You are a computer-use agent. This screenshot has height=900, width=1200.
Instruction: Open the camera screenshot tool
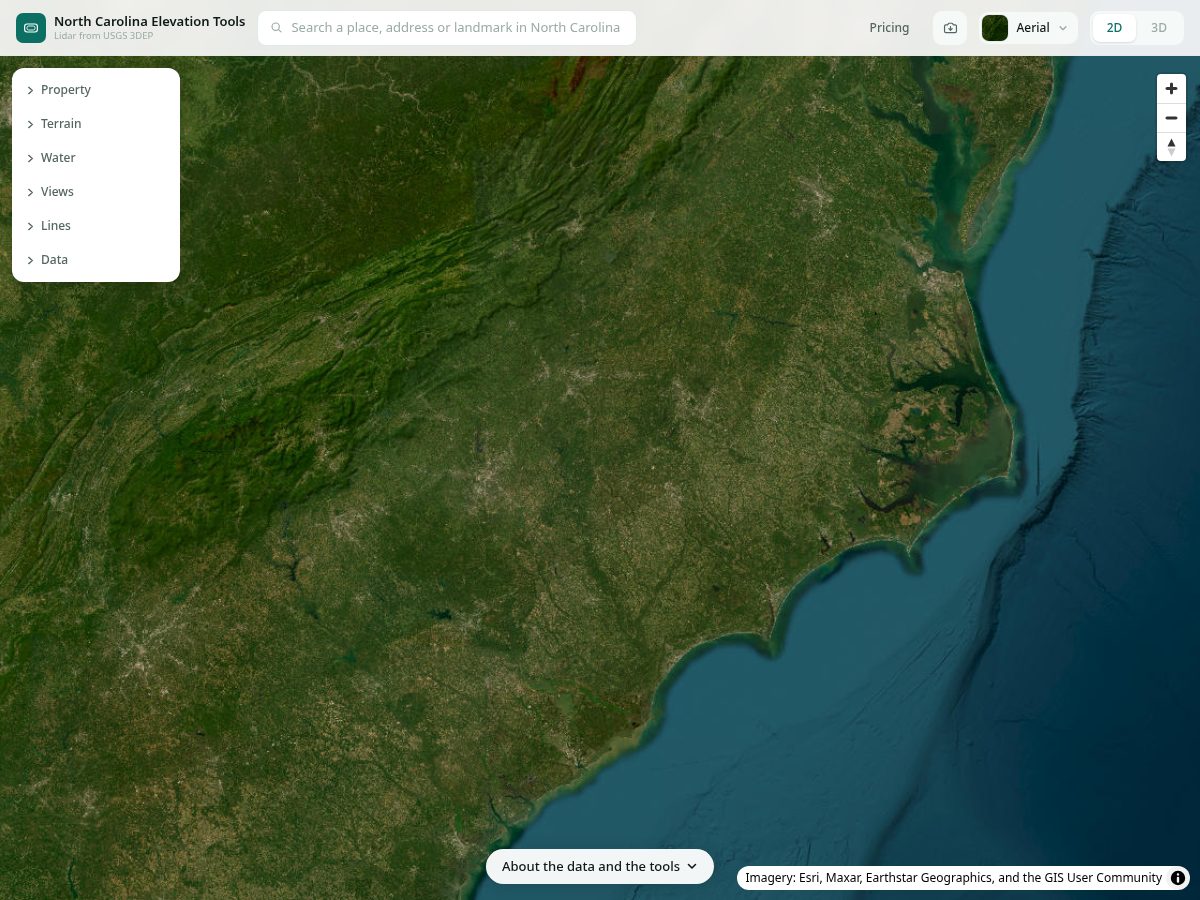pos(950,28)
